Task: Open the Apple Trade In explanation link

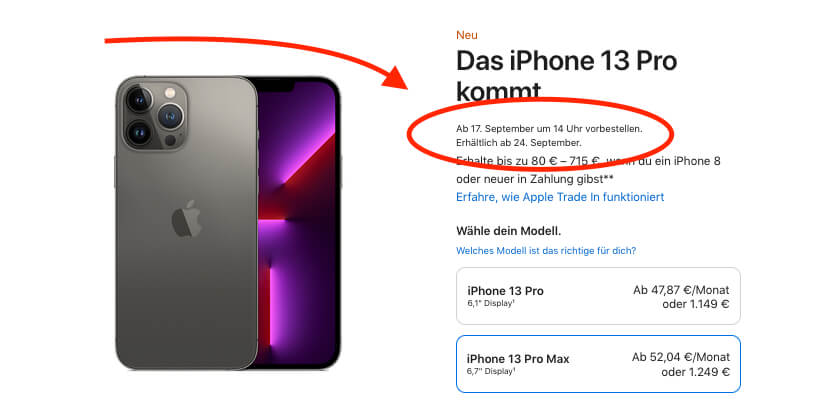Action: 560,197
